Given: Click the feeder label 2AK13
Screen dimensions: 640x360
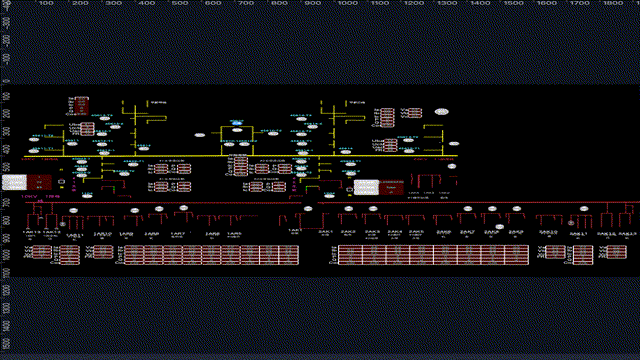Looking at the screenshot, I should point(627,234).
